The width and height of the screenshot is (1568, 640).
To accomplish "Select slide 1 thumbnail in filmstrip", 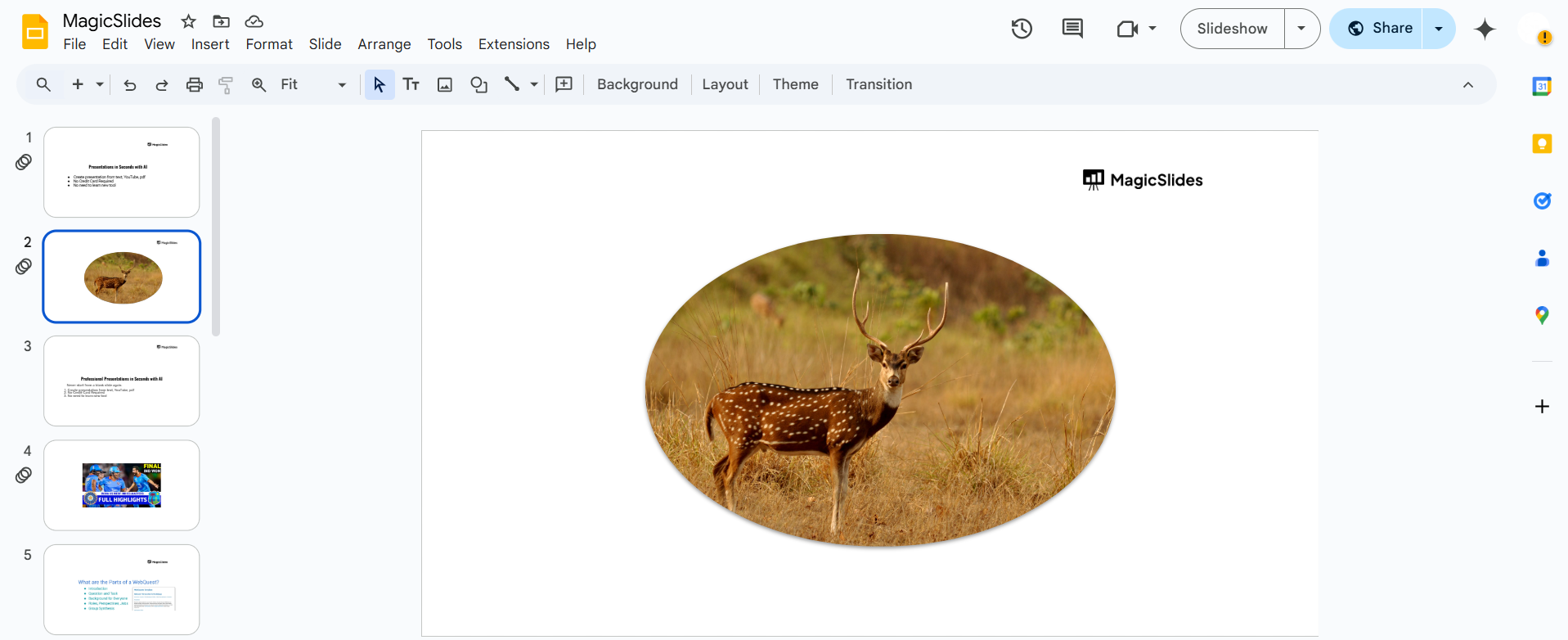I will (x=122, y=172).
